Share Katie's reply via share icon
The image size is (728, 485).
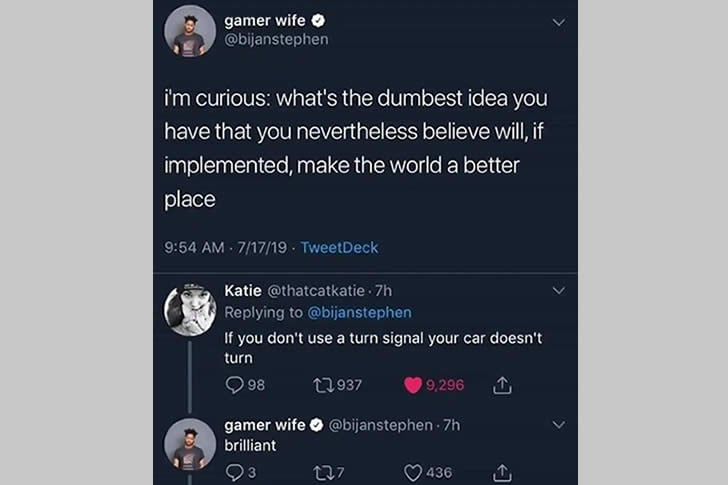coord(505,384)
